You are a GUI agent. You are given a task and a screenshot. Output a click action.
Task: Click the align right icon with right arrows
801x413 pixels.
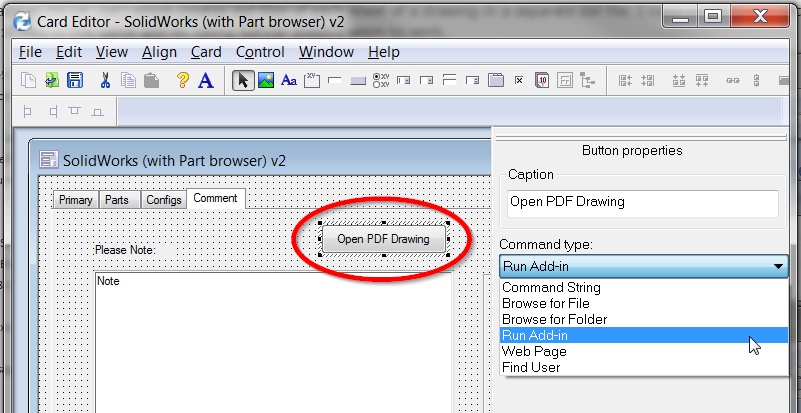(648, 80)
